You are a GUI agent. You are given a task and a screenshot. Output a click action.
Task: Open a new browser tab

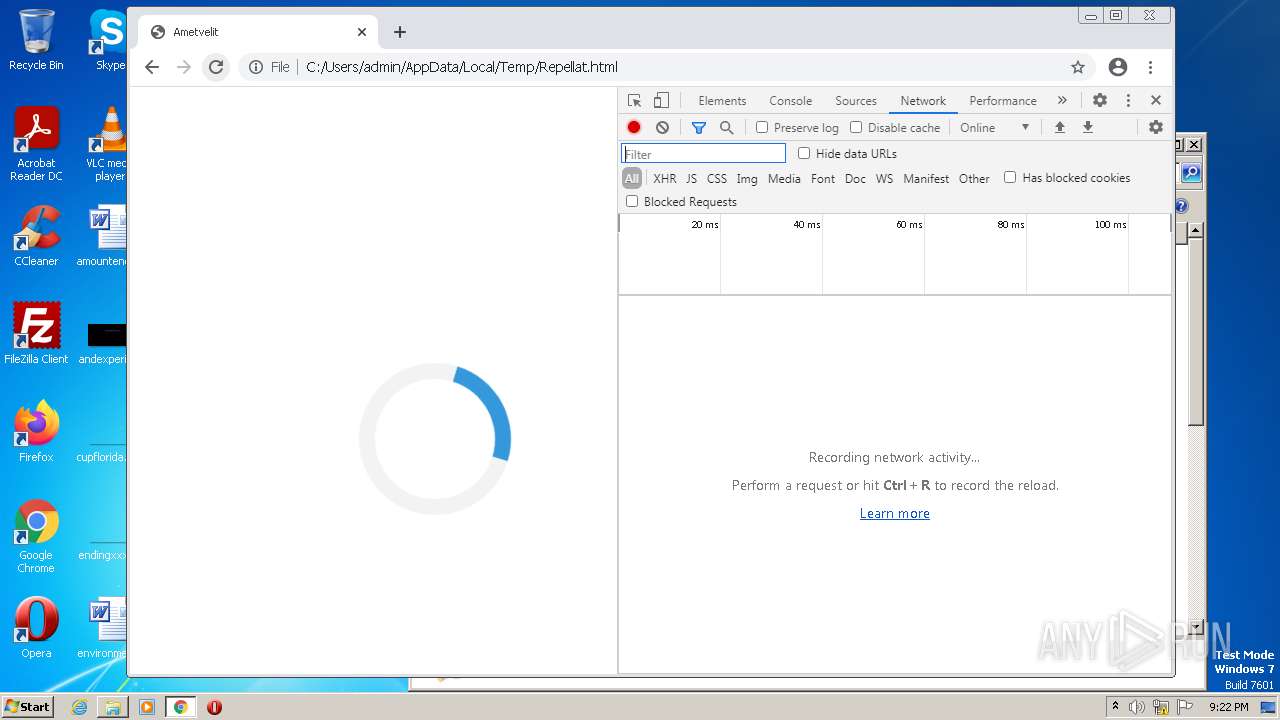click(400, 32)
